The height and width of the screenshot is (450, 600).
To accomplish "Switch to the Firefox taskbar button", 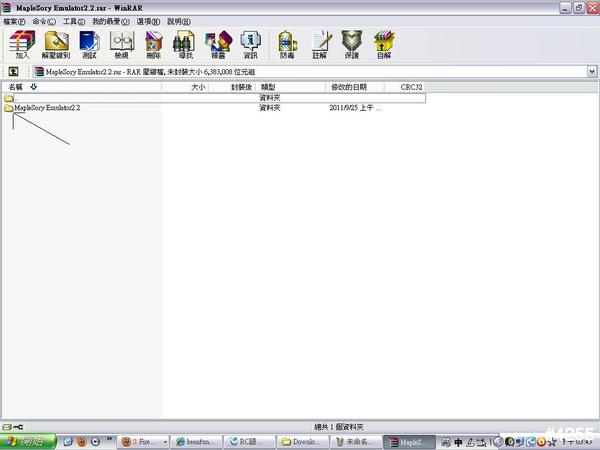I will (141, 442).
